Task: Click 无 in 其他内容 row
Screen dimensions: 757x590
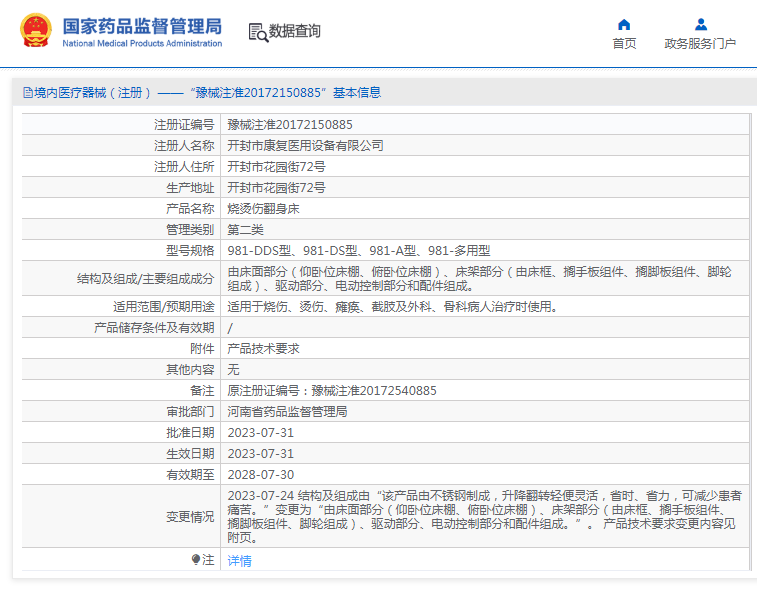Action: (234, 370)
